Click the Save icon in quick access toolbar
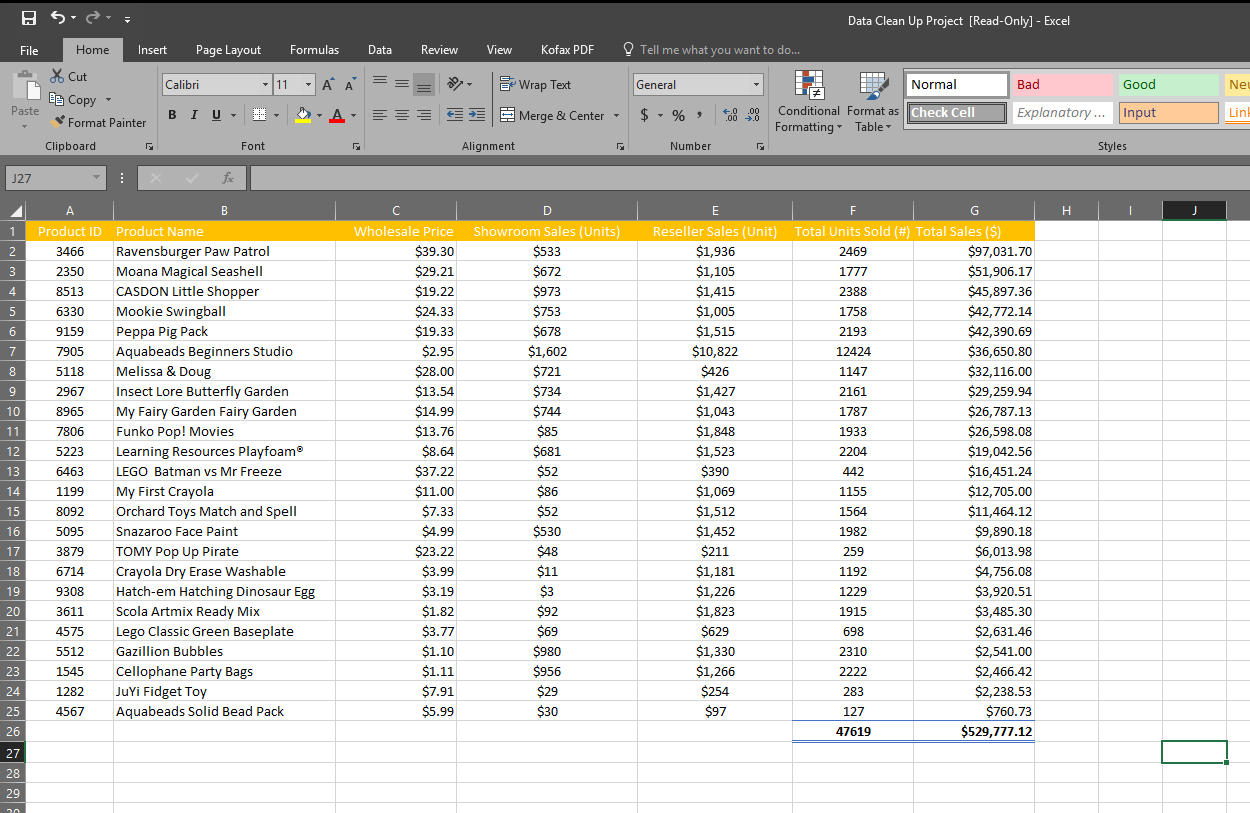 click(29, 18)
